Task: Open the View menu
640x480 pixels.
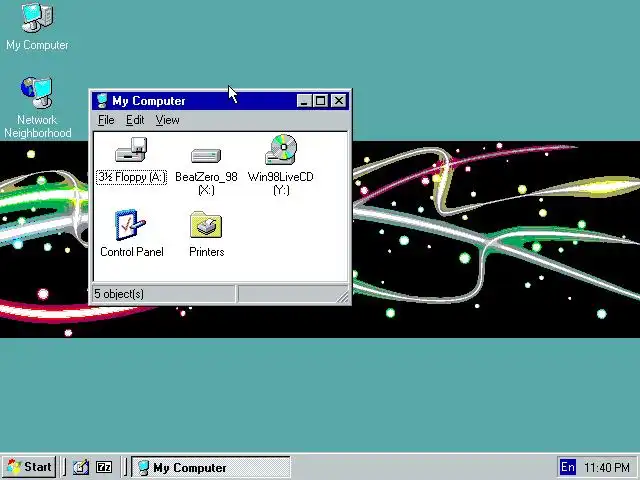Action: point(167,120)
